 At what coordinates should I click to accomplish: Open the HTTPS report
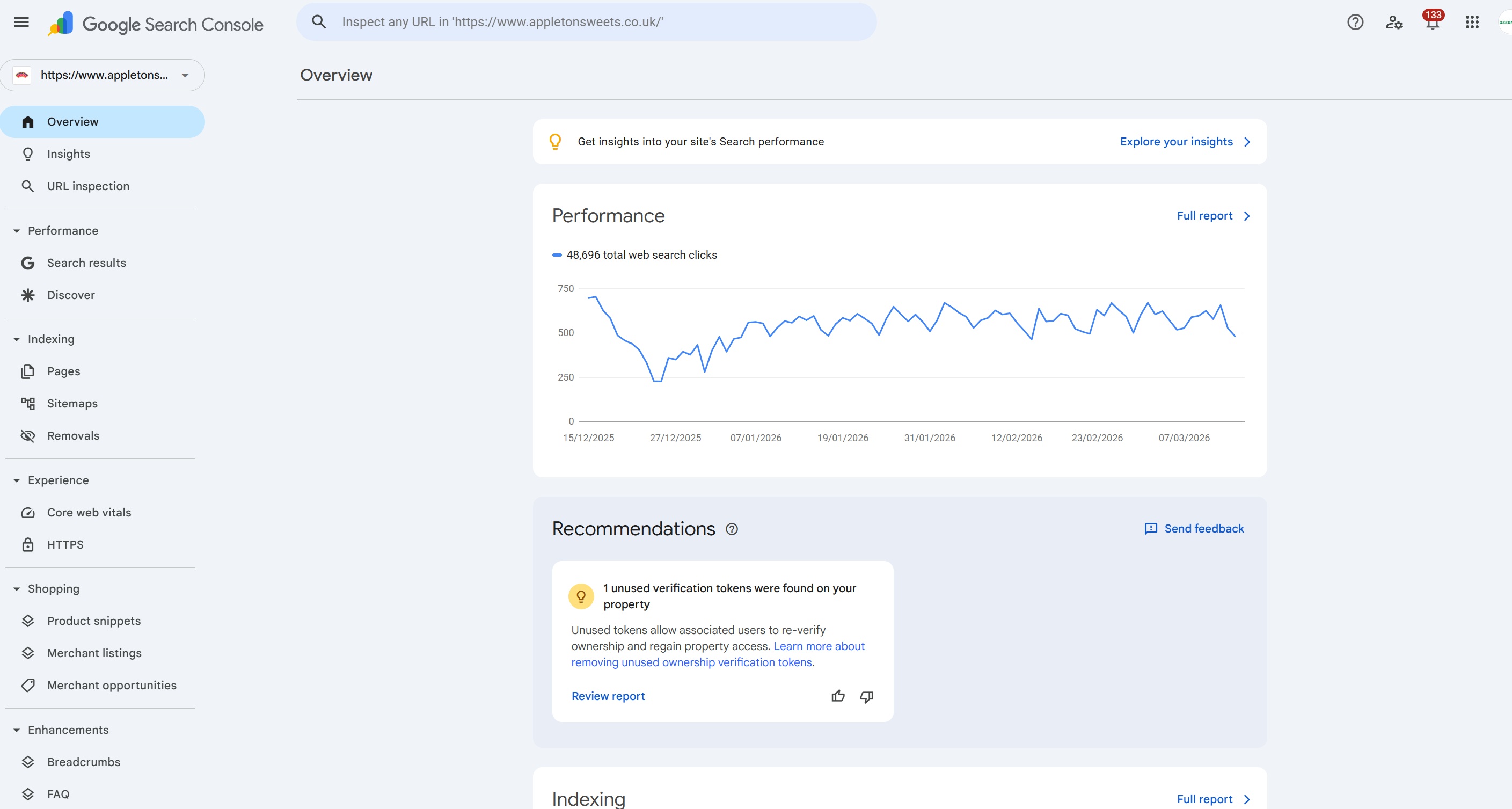pyautogui.click(x=64, y=544)
